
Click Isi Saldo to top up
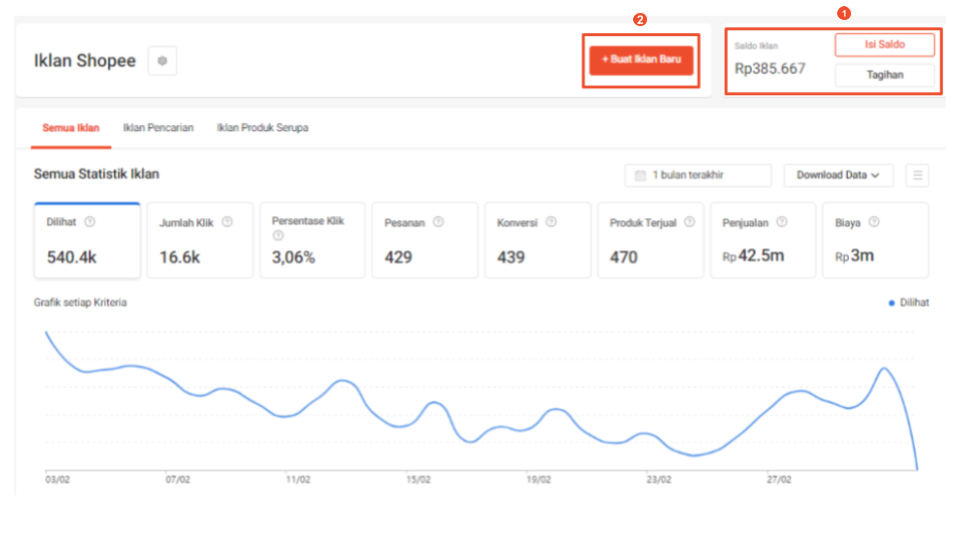point(885,45)
